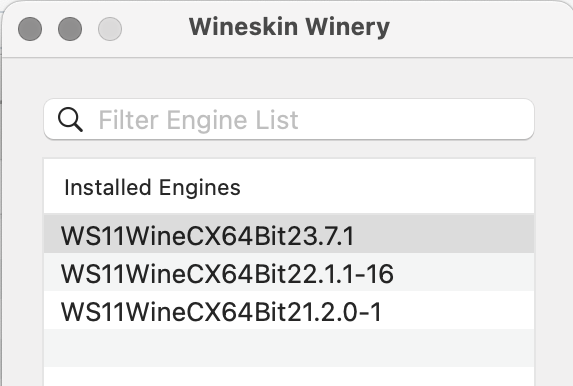The height and width of the screenshot is (386, 573).
Task: Select engine WS11WineCX64Bit23.7.1
Action: (289, 234)
